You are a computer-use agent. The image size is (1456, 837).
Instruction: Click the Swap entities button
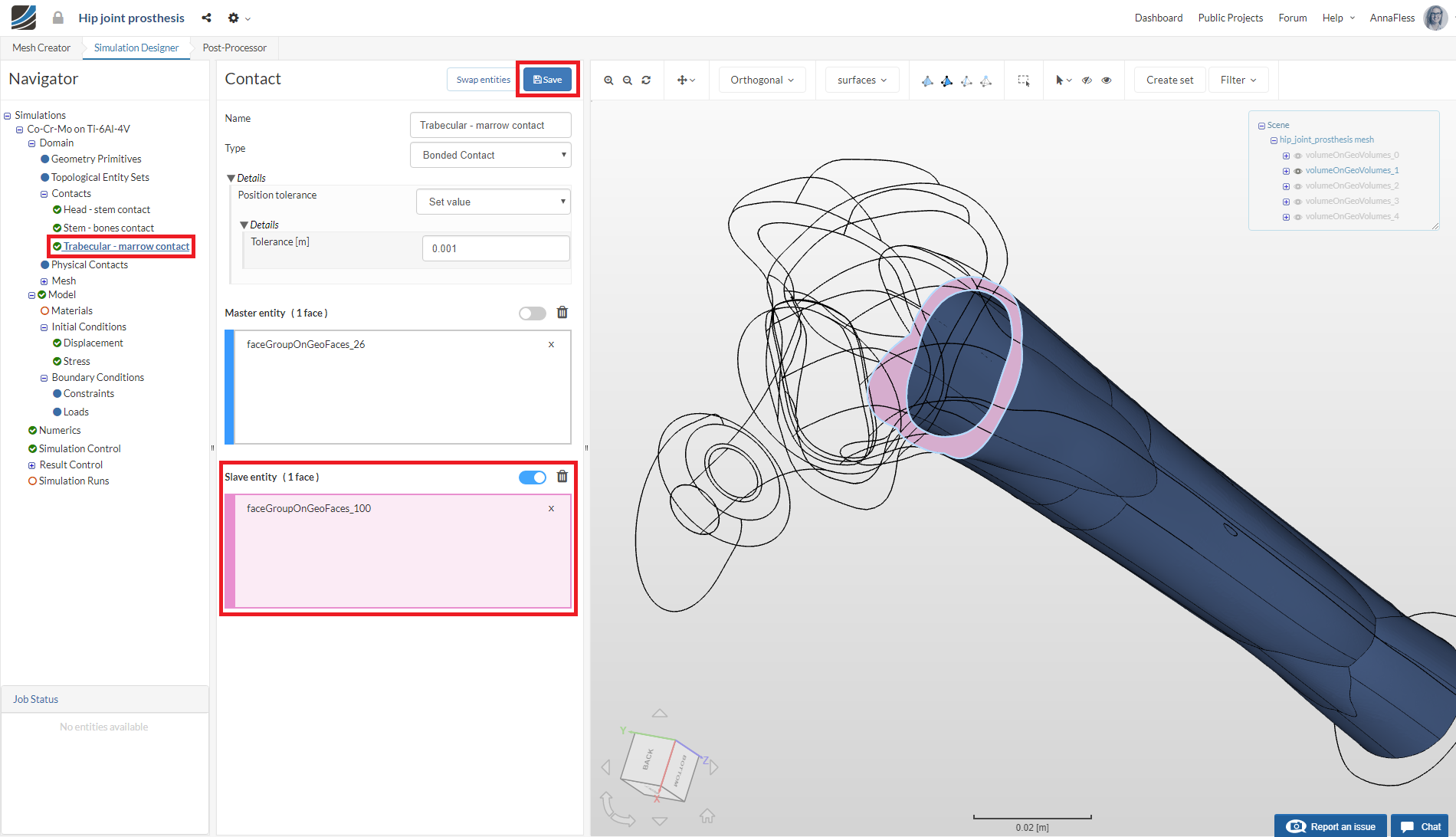pyautogui.click(x=483, y=80)
